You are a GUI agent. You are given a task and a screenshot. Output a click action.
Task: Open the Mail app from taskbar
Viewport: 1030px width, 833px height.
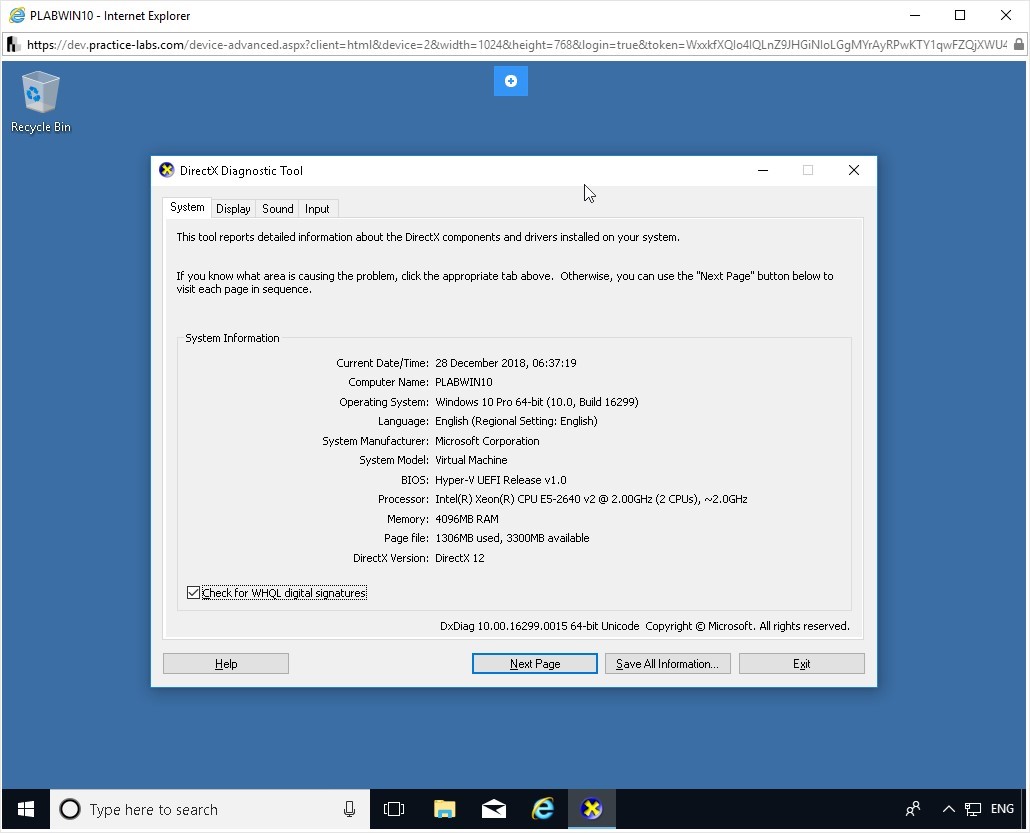493,809
